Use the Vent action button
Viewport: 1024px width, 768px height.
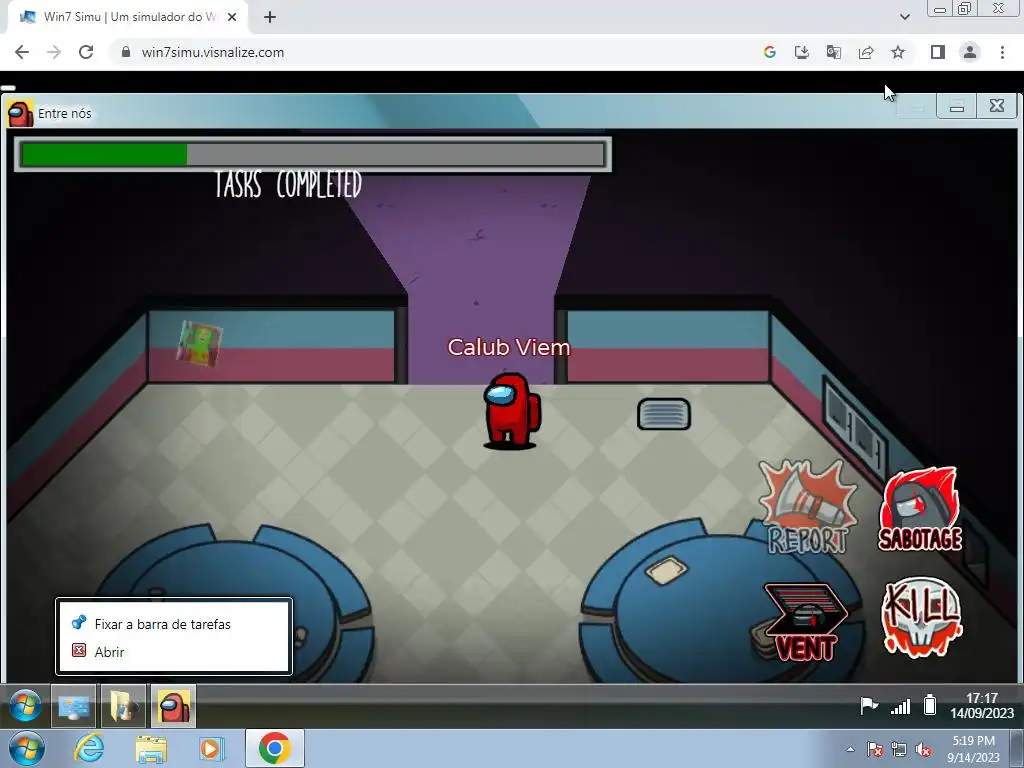[x=806, y=622]
